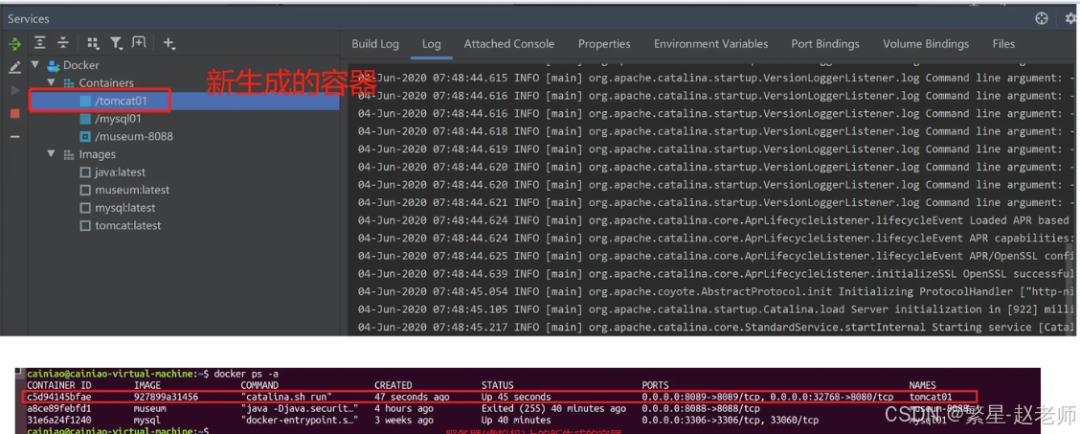This screenshot has width=1080, height=434.
Task: Select the Log tab
Action: 432,44
